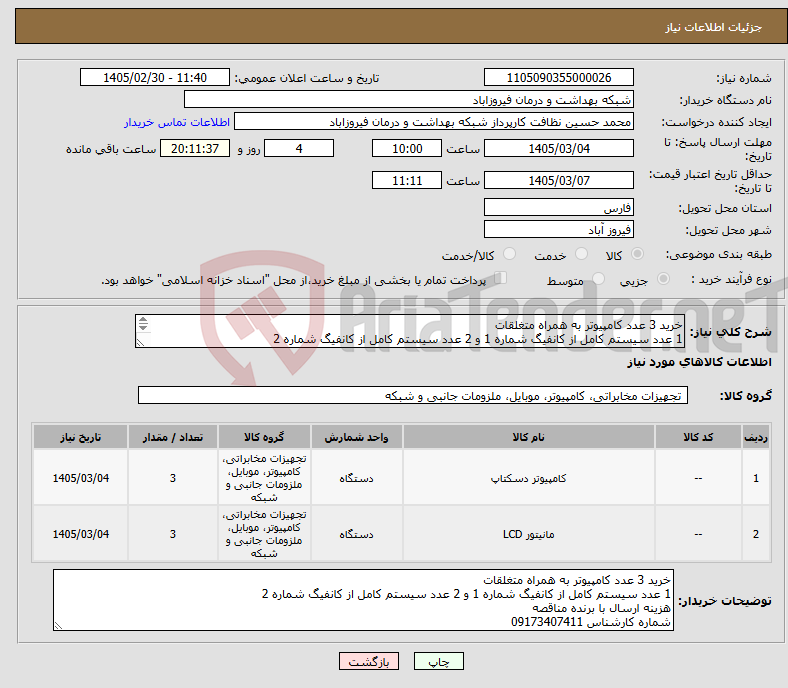Click the تاریخ نیاز column header
The height and width of the screenshot is (688, 788).
point(80,437)
